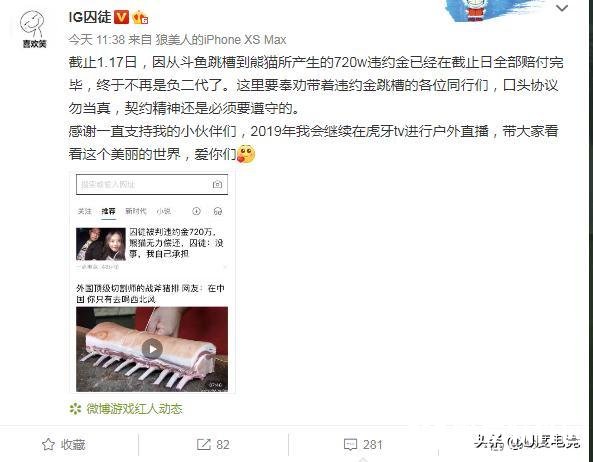Open the 微博游戏红人动态 topic link
593x462 pixels.
pos(134,409)
